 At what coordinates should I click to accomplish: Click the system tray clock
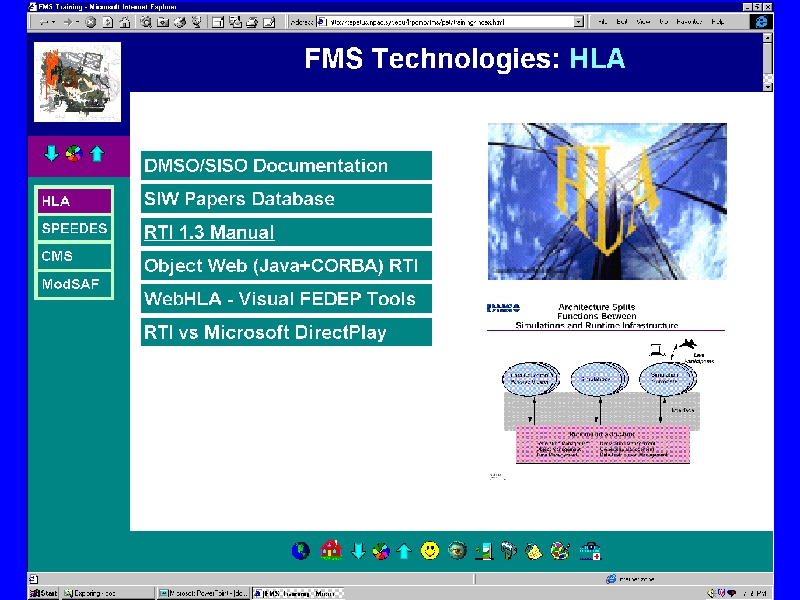[x=755, y=593]
